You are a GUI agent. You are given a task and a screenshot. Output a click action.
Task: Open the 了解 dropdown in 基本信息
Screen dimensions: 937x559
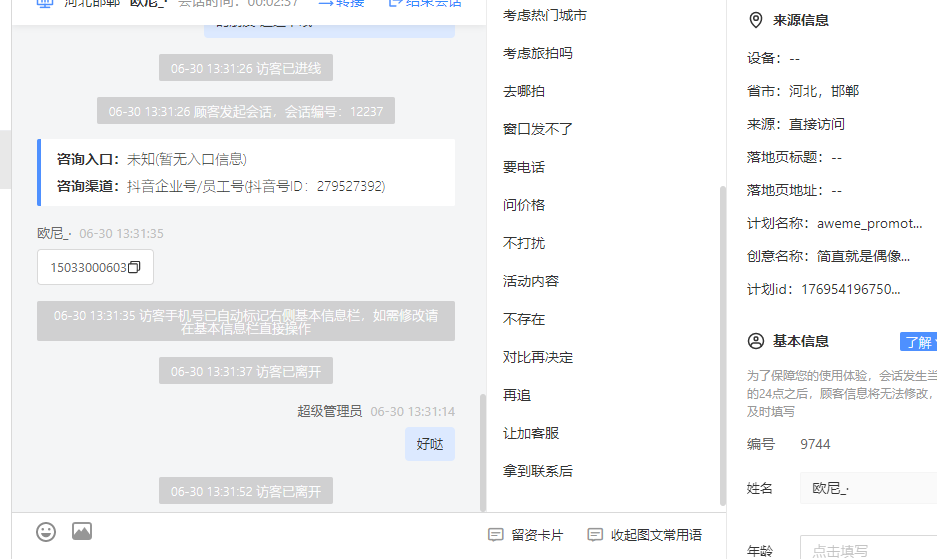919,342
